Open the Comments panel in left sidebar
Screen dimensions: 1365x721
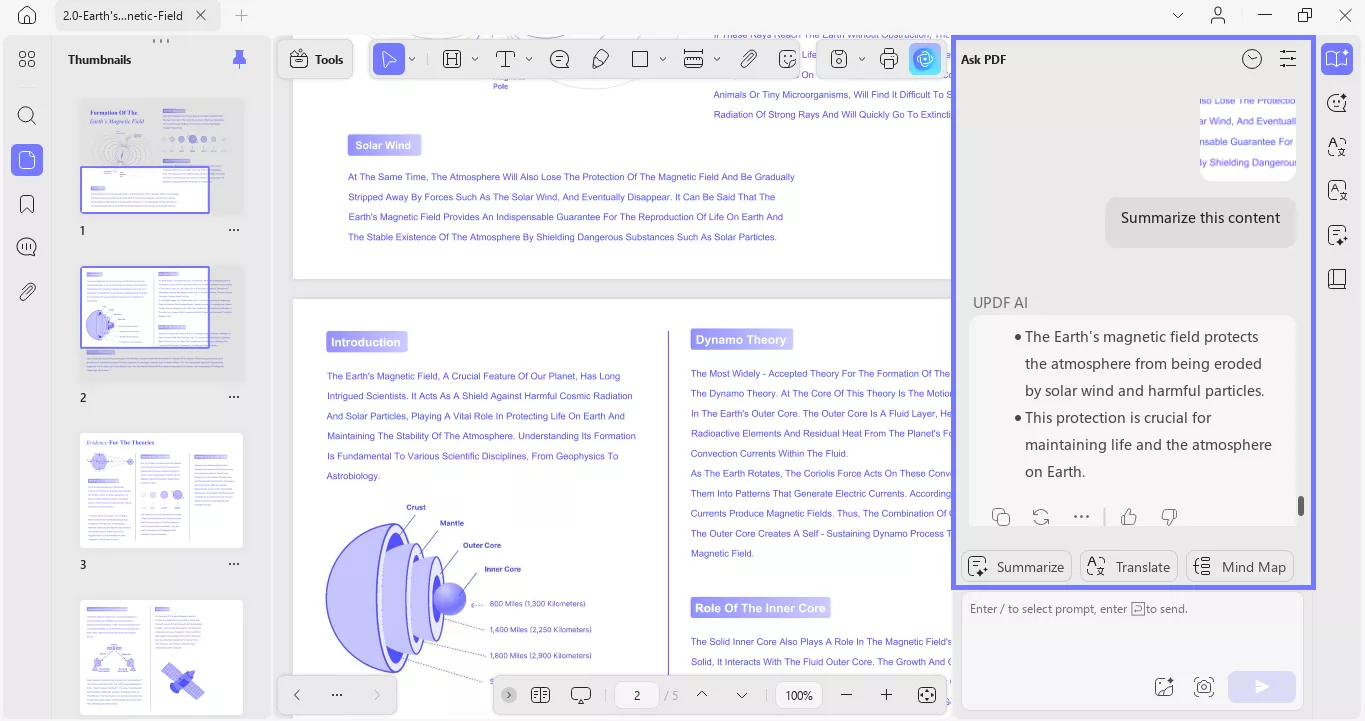[27, 247]
